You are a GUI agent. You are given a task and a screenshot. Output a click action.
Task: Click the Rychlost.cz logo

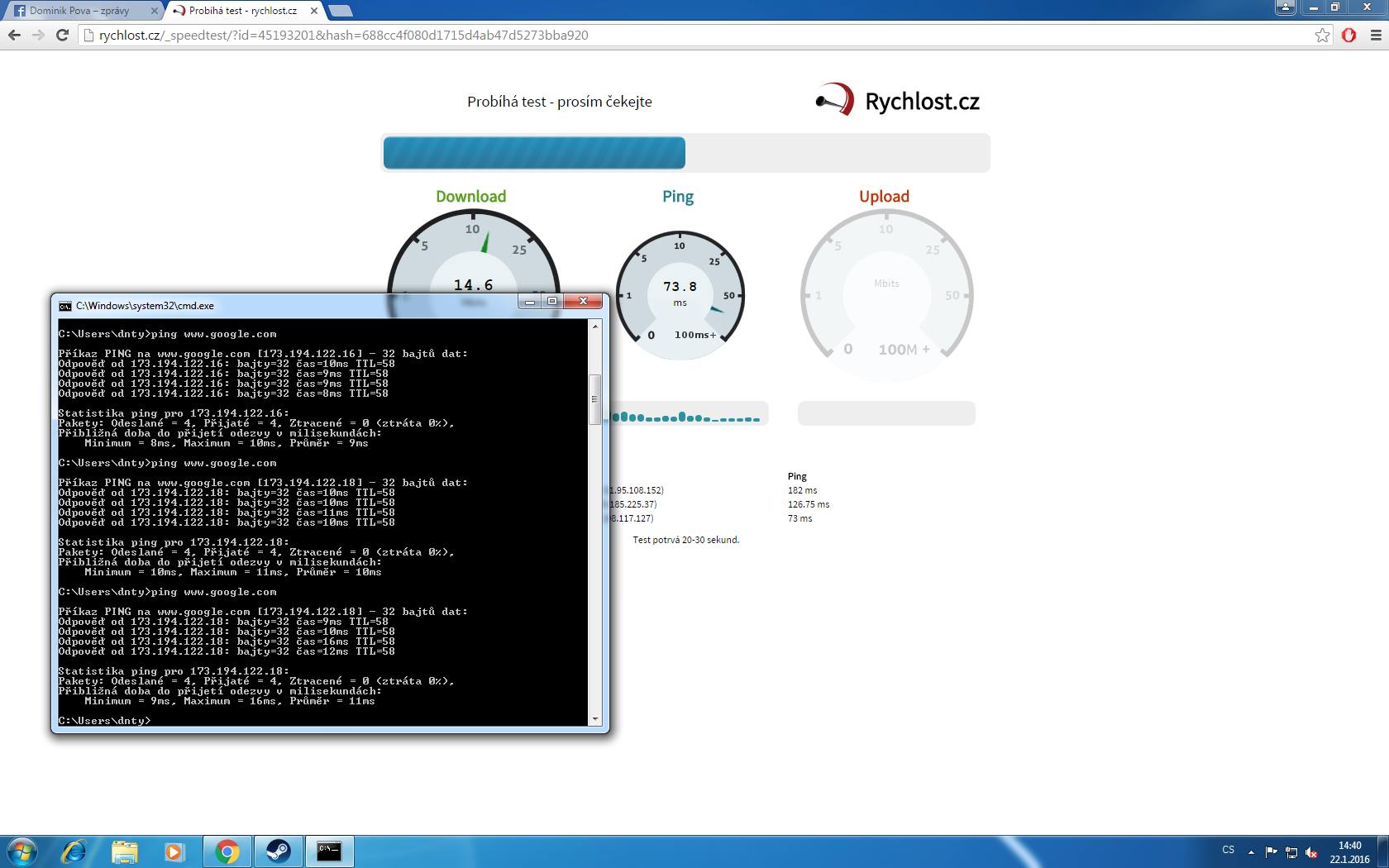pos(898,101)
